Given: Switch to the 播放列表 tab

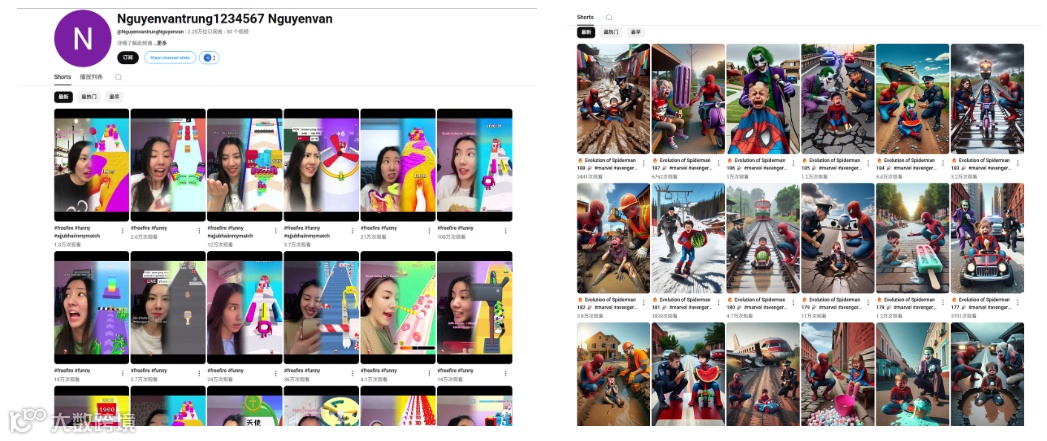Looking at the screenshot, I should click(x=91, y=78).
